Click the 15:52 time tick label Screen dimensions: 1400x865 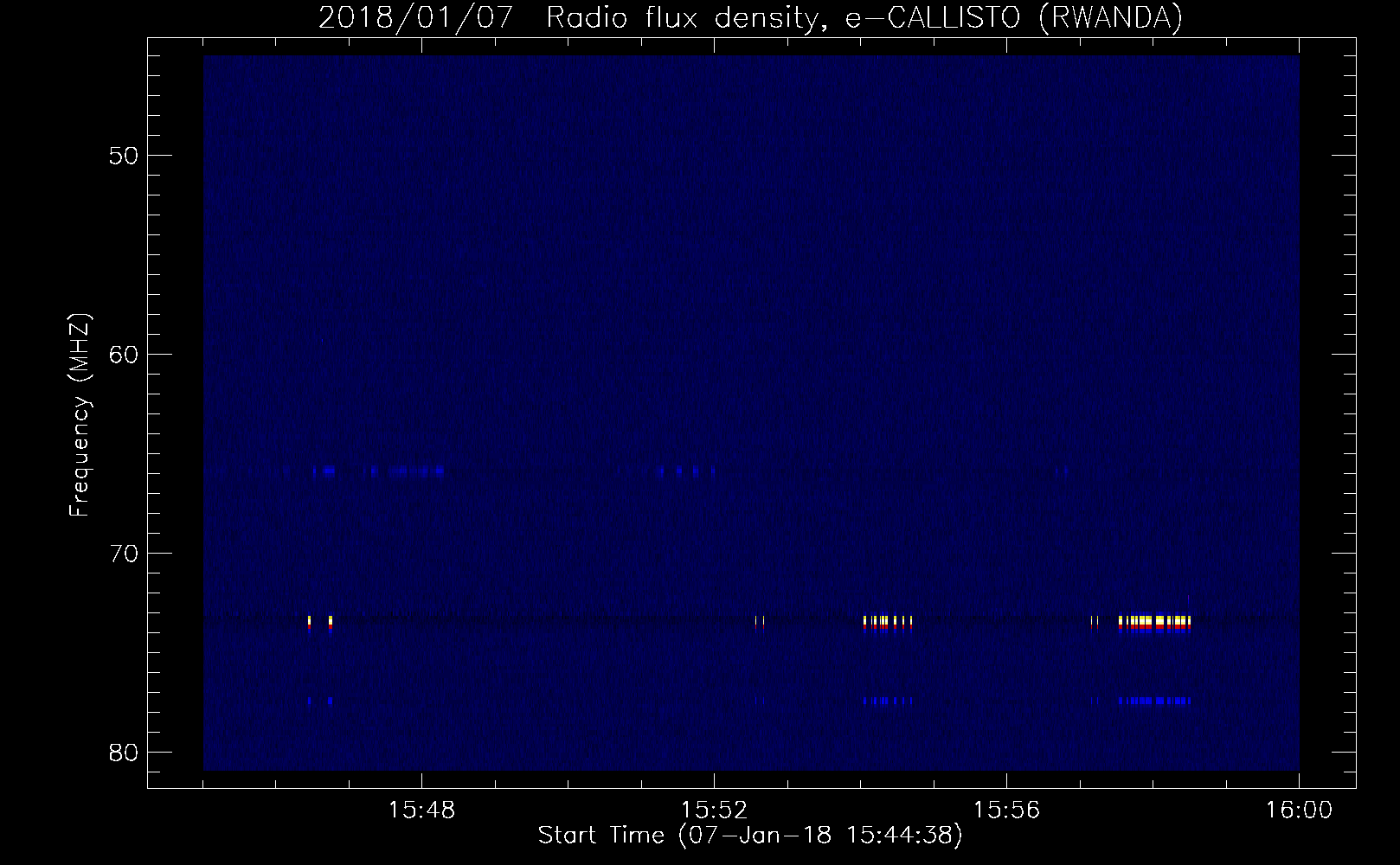(714, 811)
